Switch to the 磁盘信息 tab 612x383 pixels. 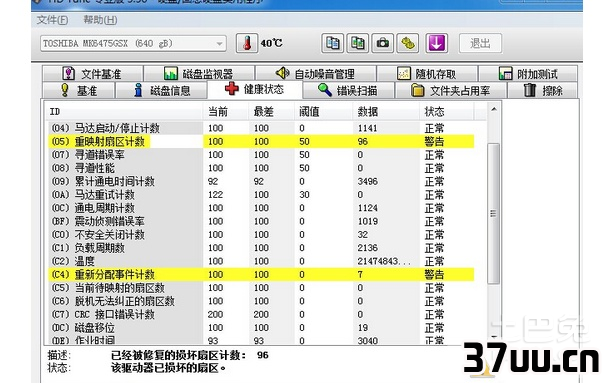(x=162, y=91)
